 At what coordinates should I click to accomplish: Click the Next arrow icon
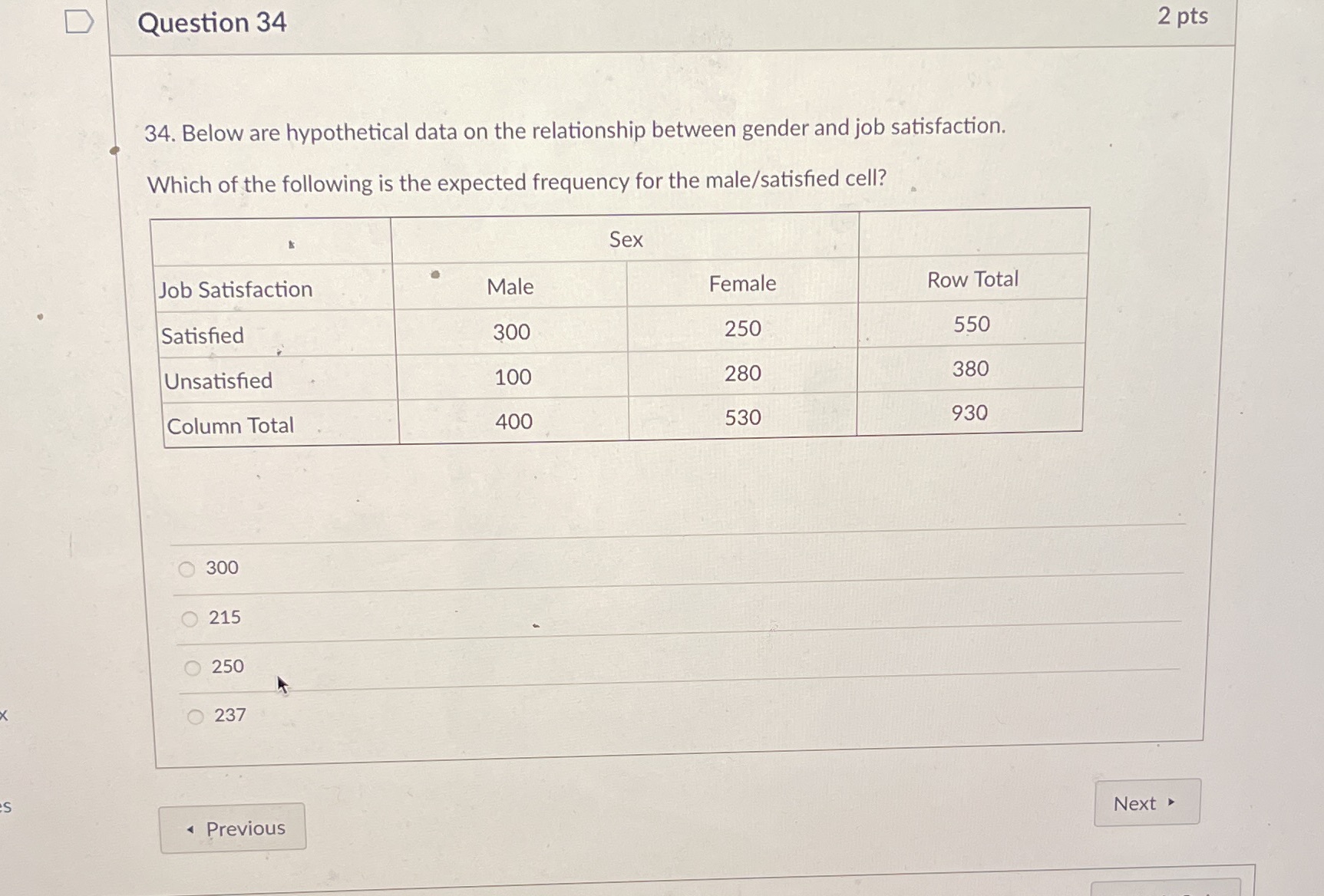click(1172, 802)
